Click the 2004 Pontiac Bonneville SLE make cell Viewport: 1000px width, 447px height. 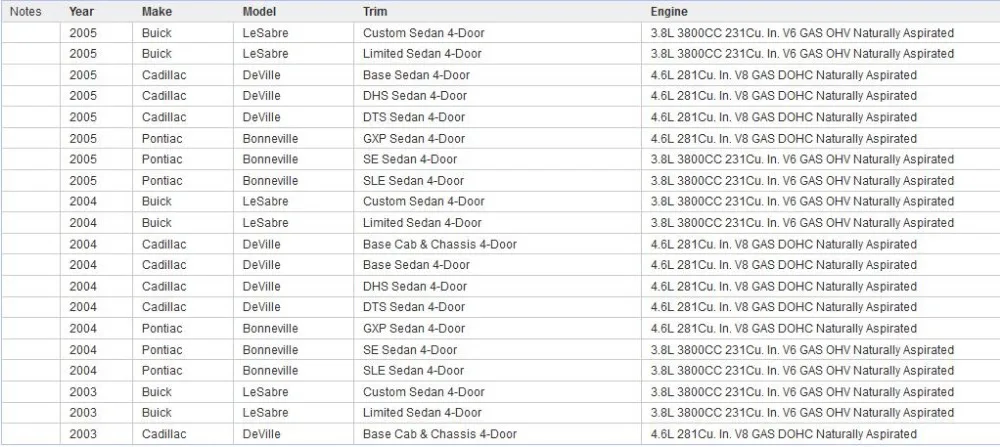pos(183,370)
